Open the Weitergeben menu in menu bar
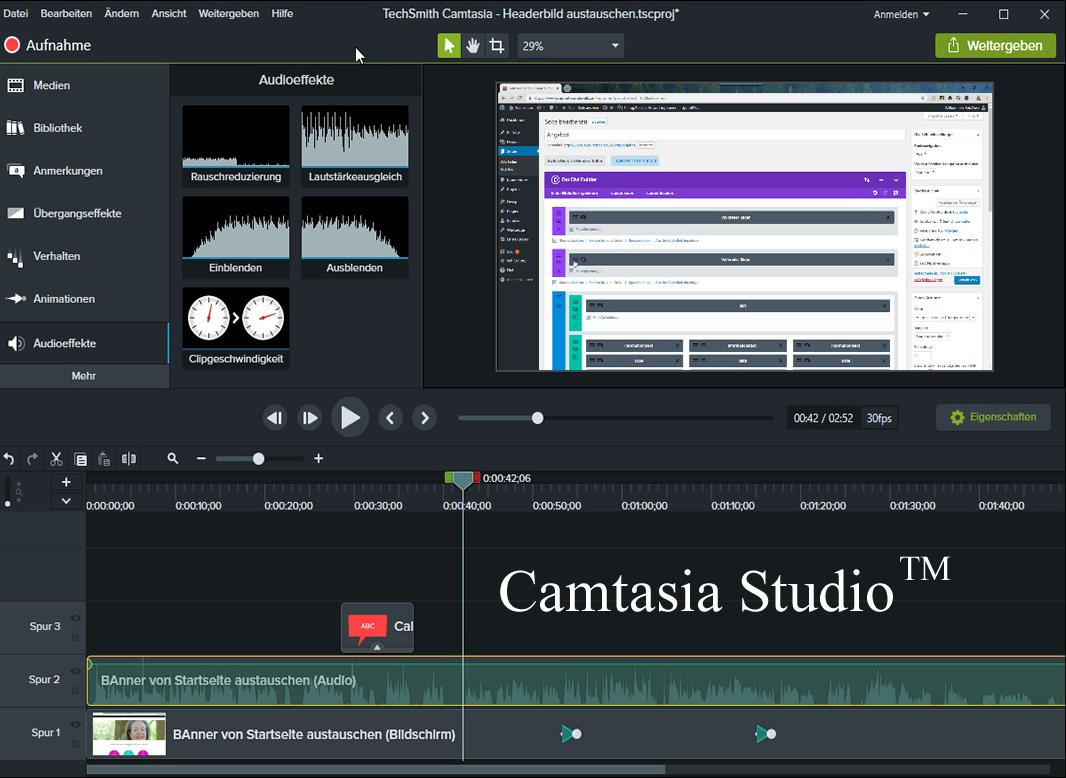This screenshot has height=778, width=1066. pos(228,14)
